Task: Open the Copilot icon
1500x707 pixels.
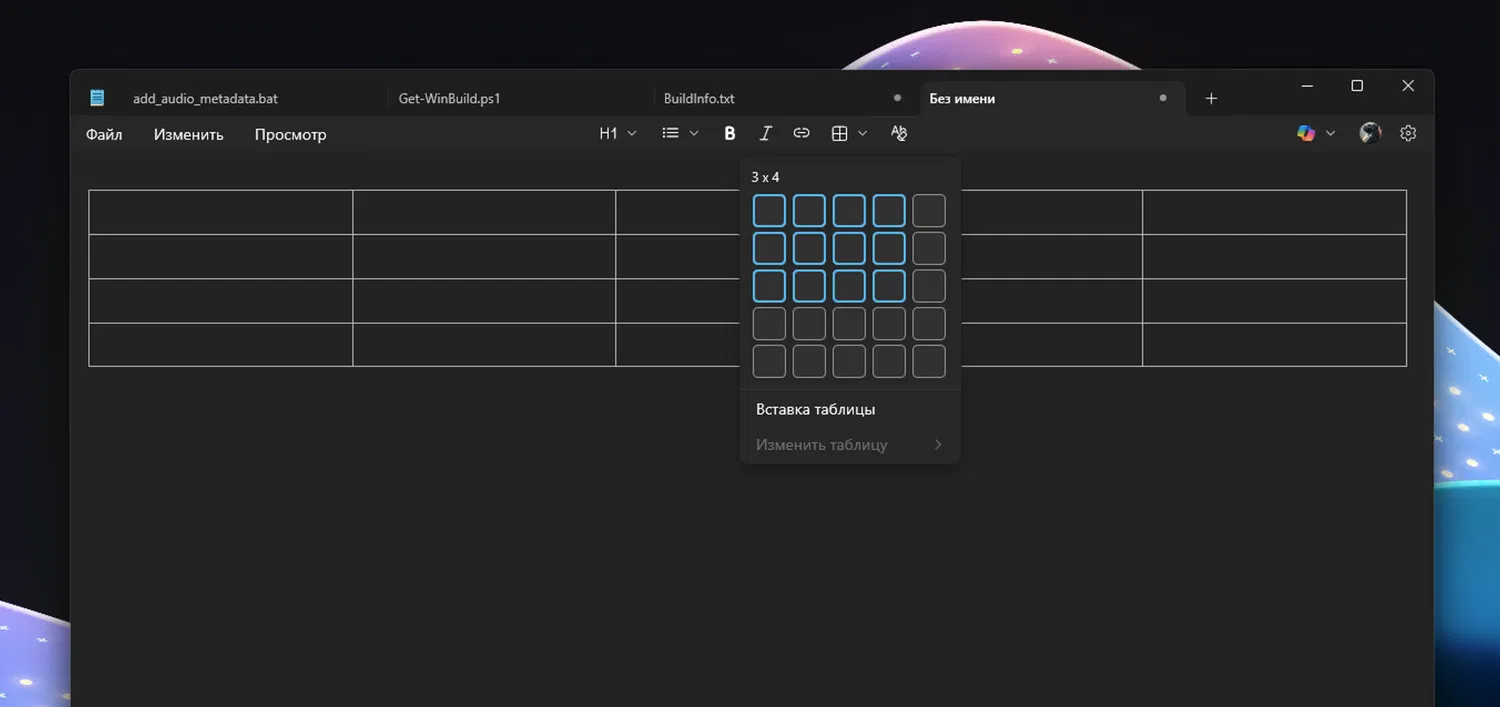Action: (1306, 133)
